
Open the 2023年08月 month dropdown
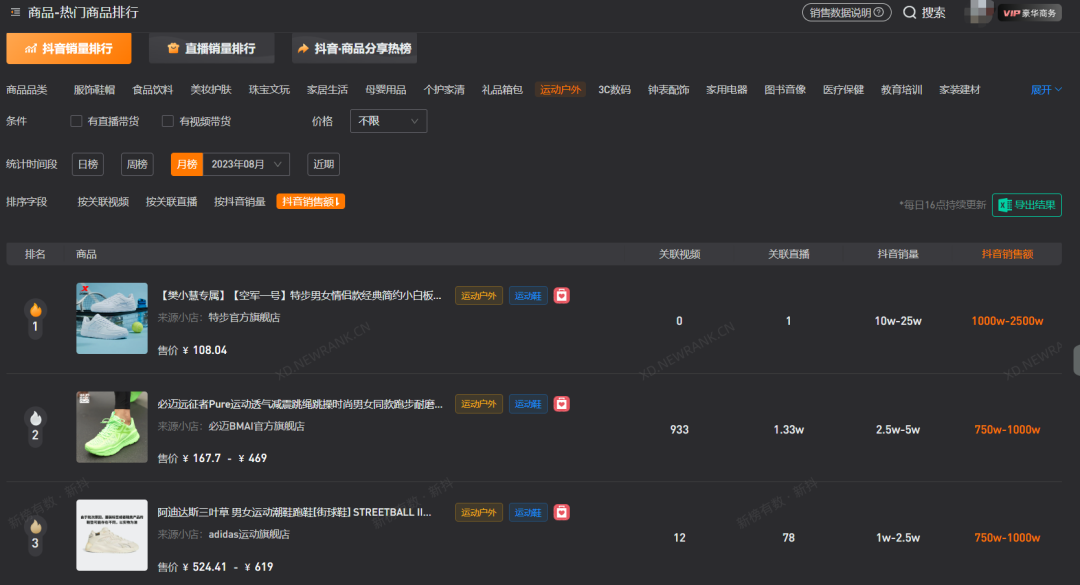[246, 164]
